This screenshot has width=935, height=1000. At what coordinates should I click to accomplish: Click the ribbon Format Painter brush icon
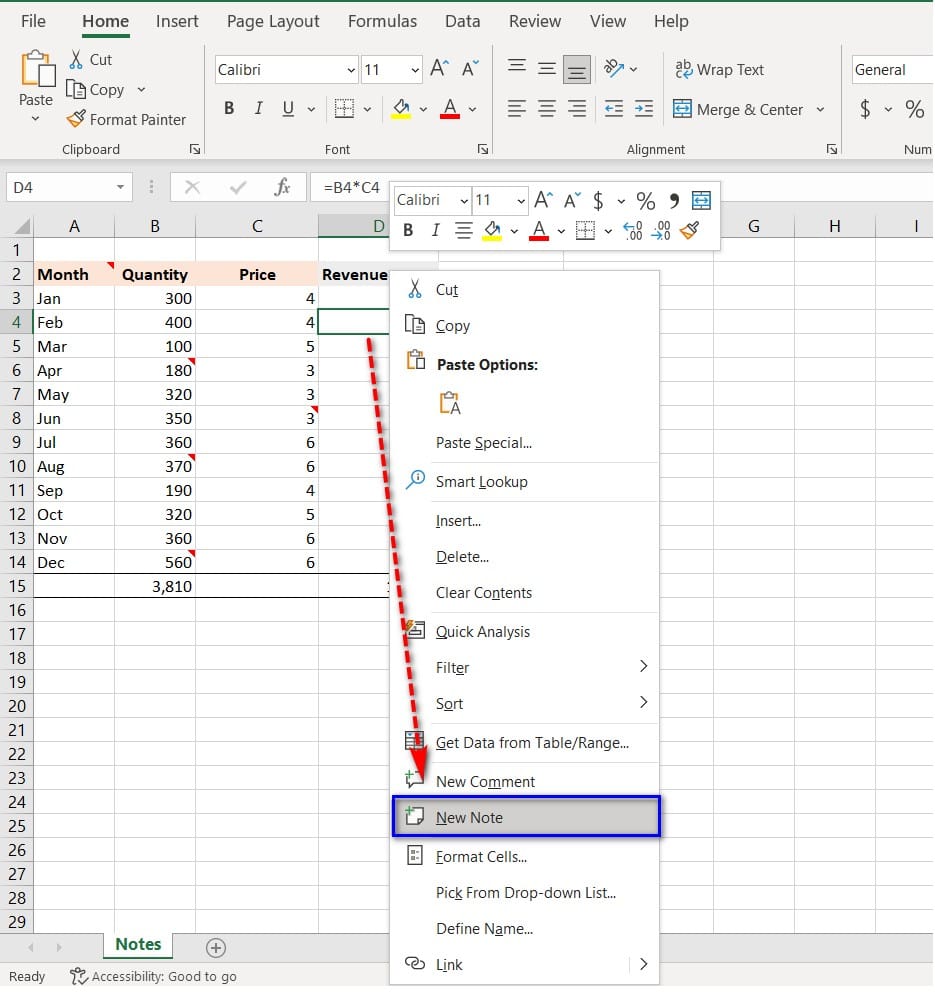pos(76,119)
